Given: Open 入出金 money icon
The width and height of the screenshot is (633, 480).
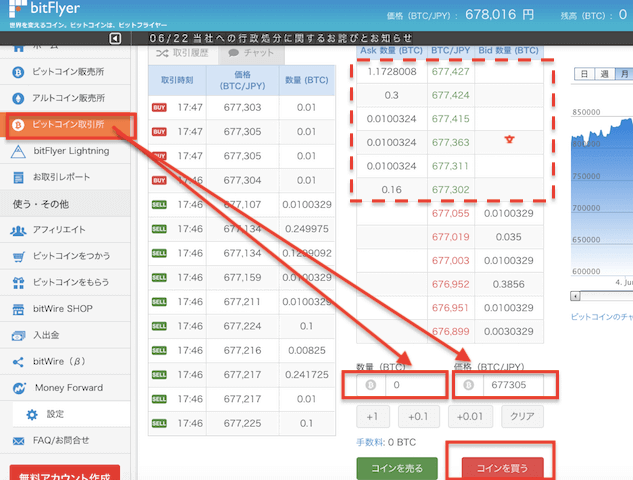Looking at the screenshot, I should pyautogui.click(x=18, y=335).
